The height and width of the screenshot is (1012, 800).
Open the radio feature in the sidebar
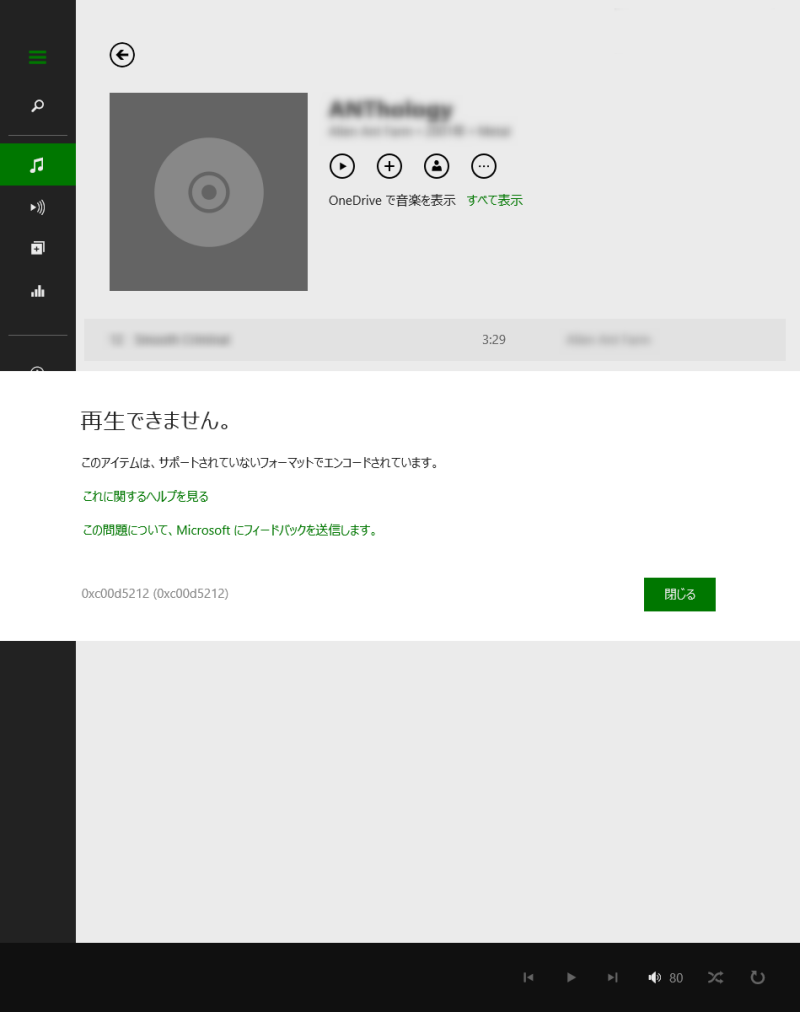tap(37, 207)
